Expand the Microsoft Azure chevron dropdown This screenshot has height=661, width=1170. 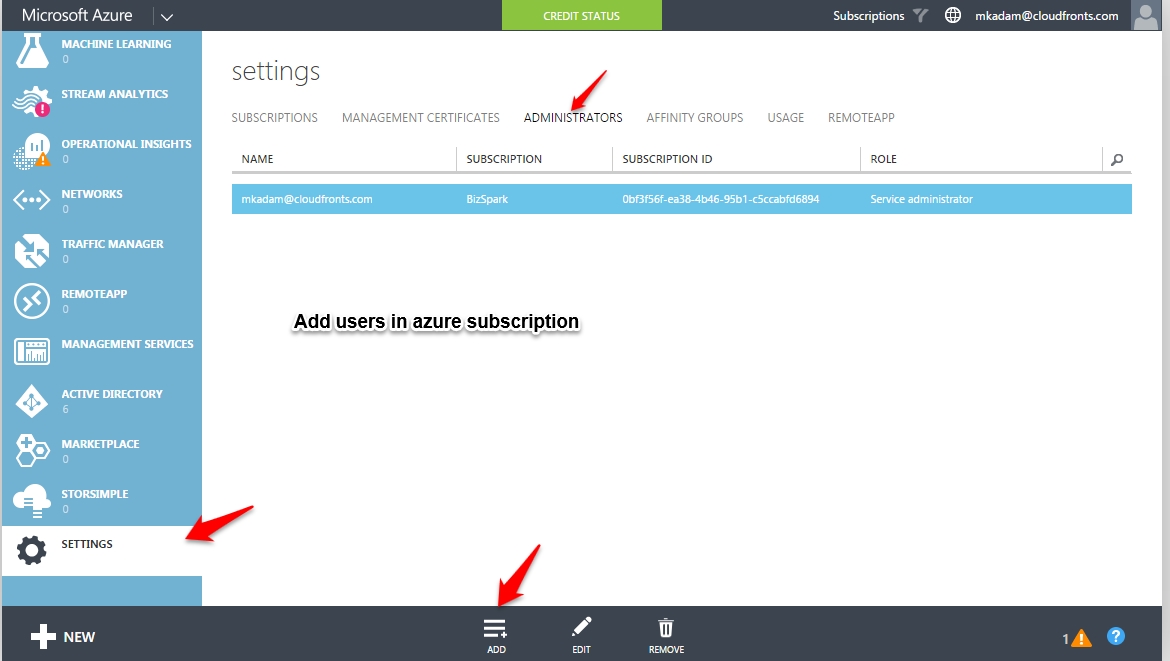pos(166,16)
